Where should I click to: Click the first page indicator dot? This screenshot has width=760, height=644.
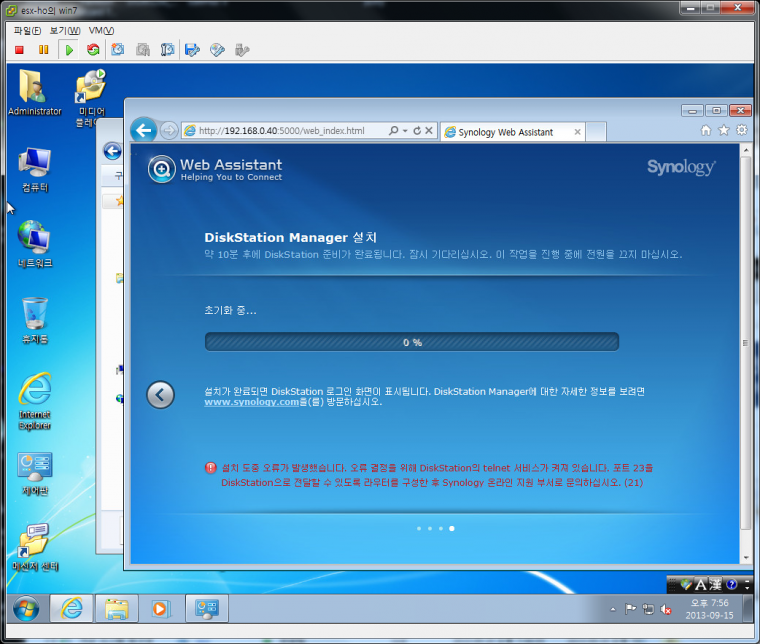click(x=419, y=528)
